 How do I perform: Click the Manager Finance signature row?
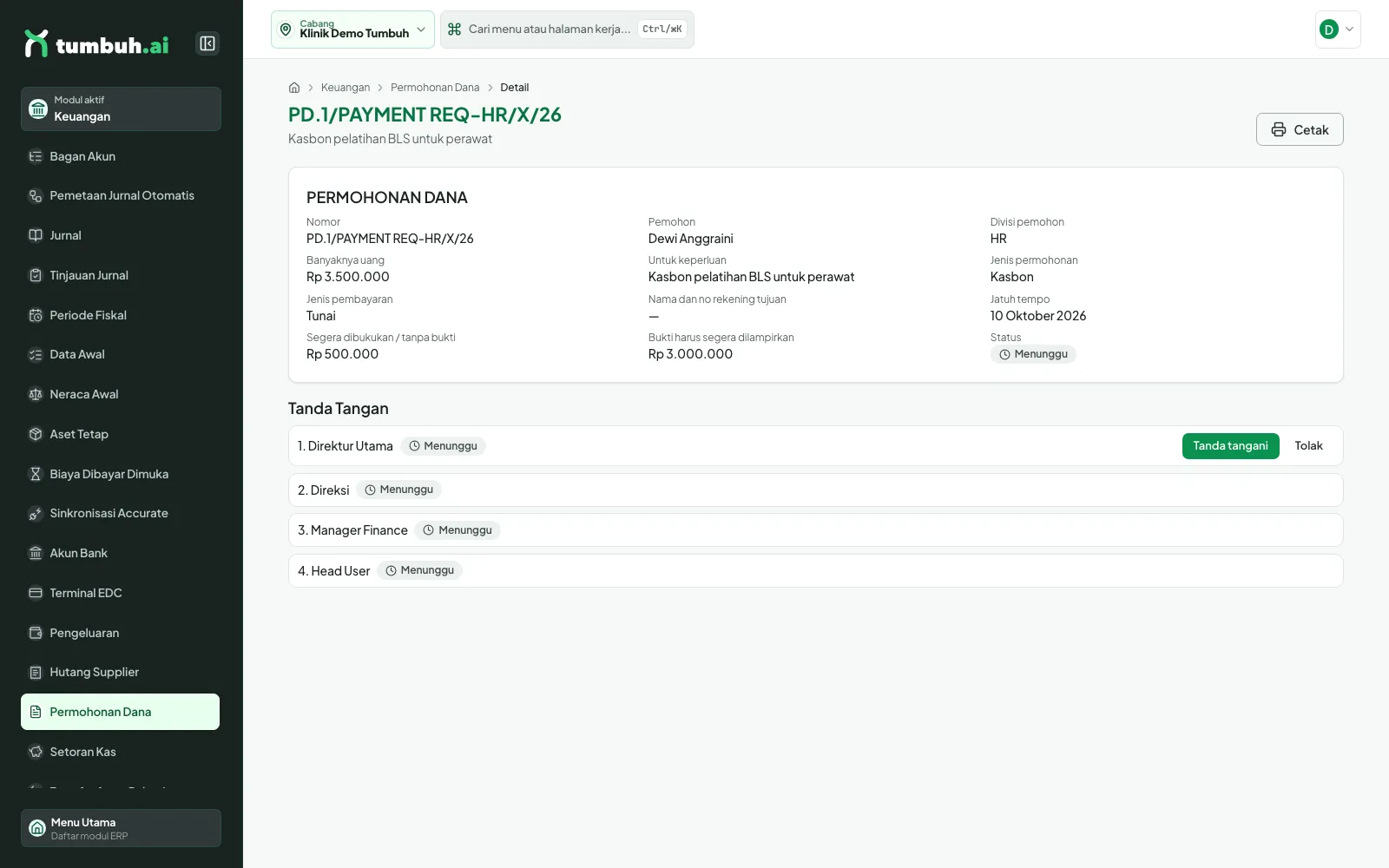(x=816, y=530)
